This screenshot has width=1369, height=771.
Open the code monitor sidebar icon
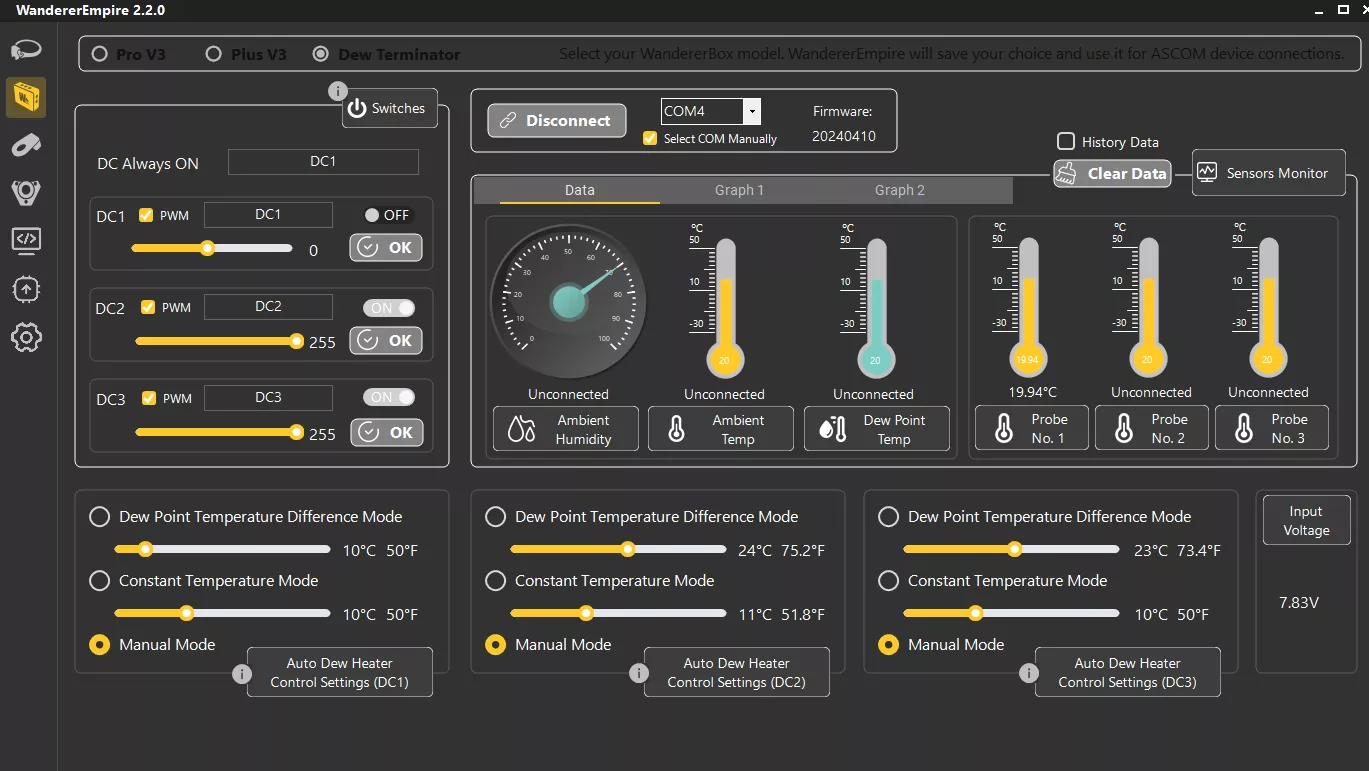pyautogui.click(x=26, y=239)
